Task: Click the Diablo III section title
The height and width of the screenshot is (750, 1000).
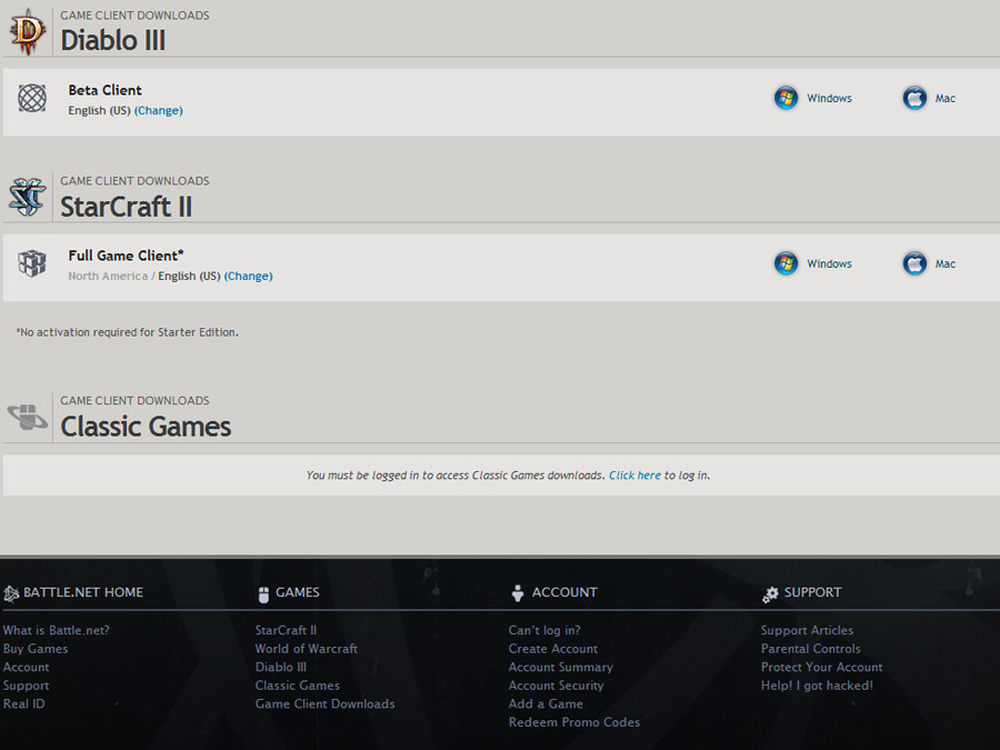Action: pyautogui.click(x=113, y=40)
